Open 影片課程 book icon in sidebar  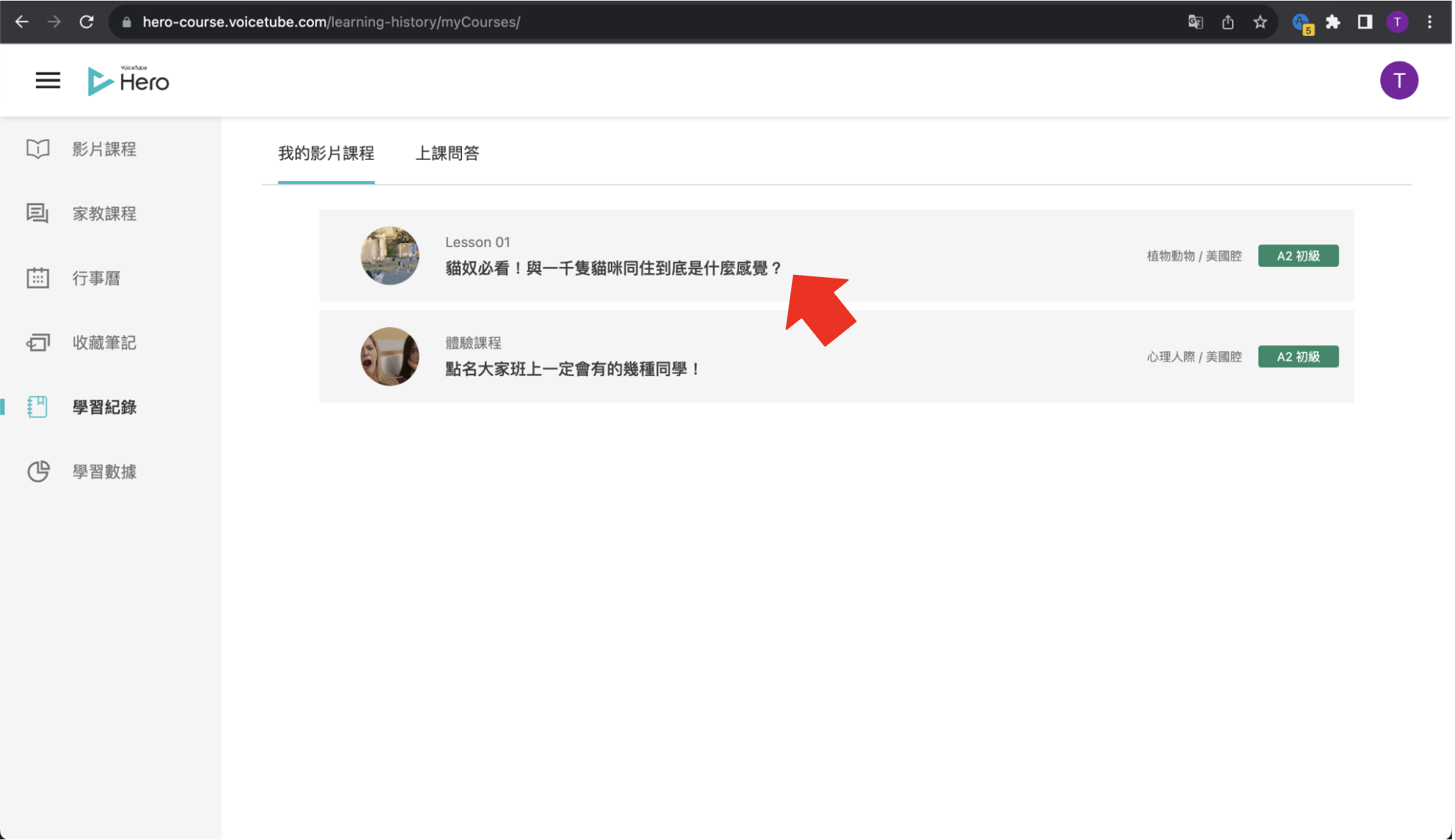click(38, 149)
